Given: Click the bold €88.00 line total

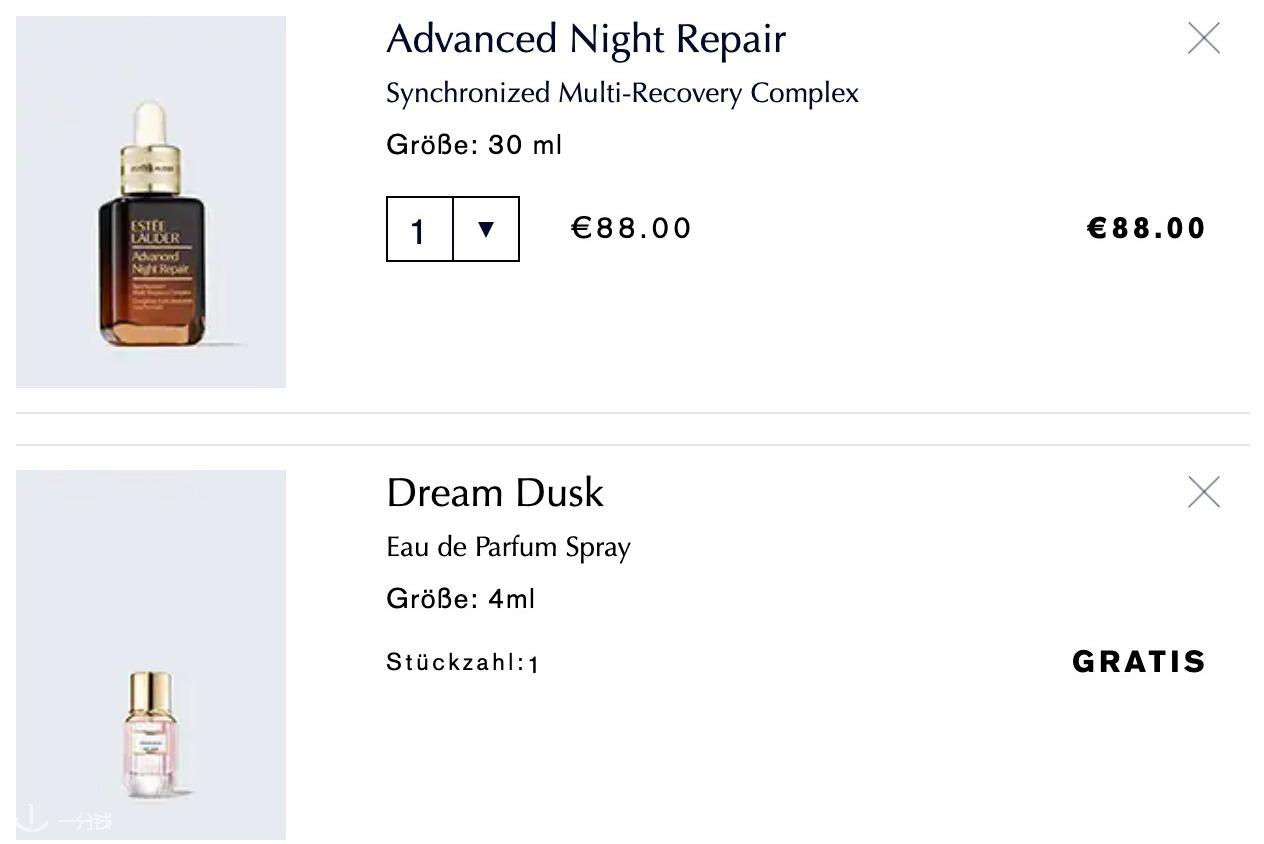Looking at the screenshot, I should [x=1146, y=228].
